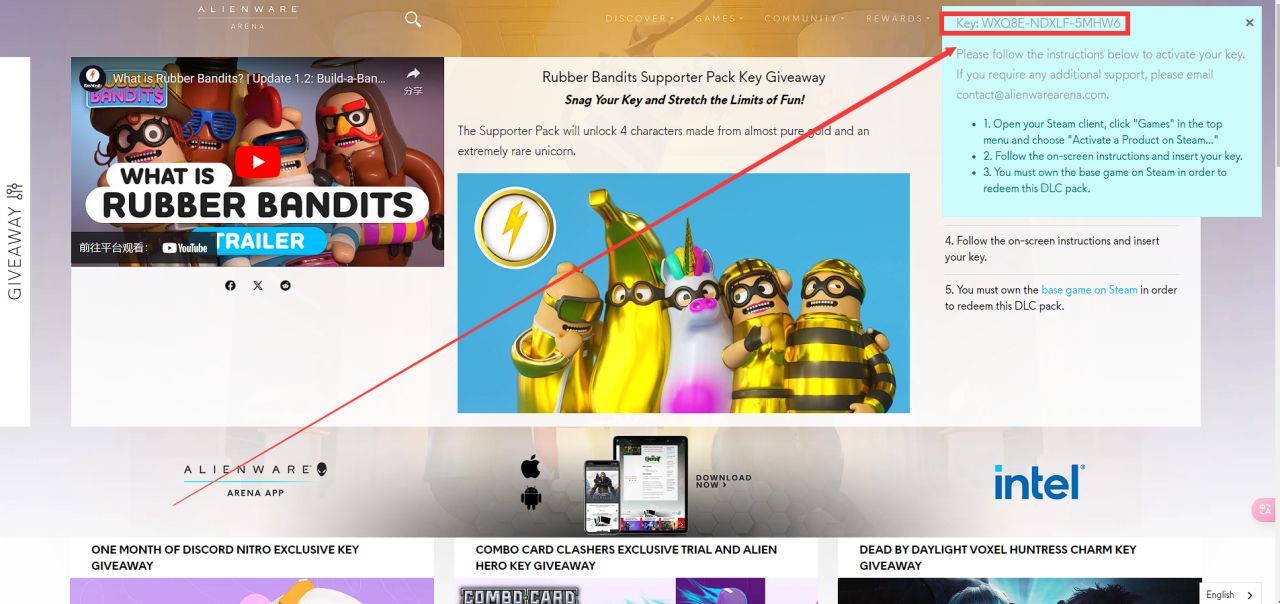Click the Rubber Bandits channel avatar icon
Screen dimensions: 1280x604
coord(93,79)
